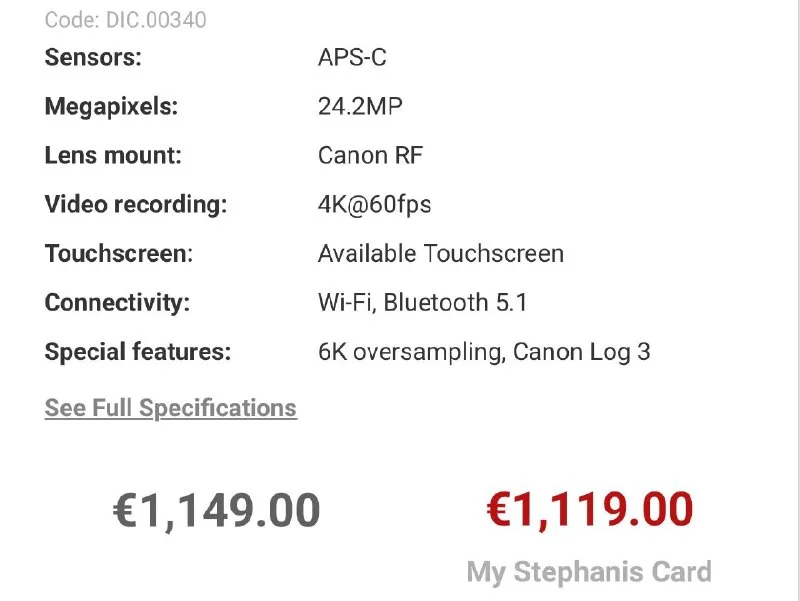This screenshot has width=800, height=601.
Task: Click the Canon RF value
Action: tap(370, 155)
